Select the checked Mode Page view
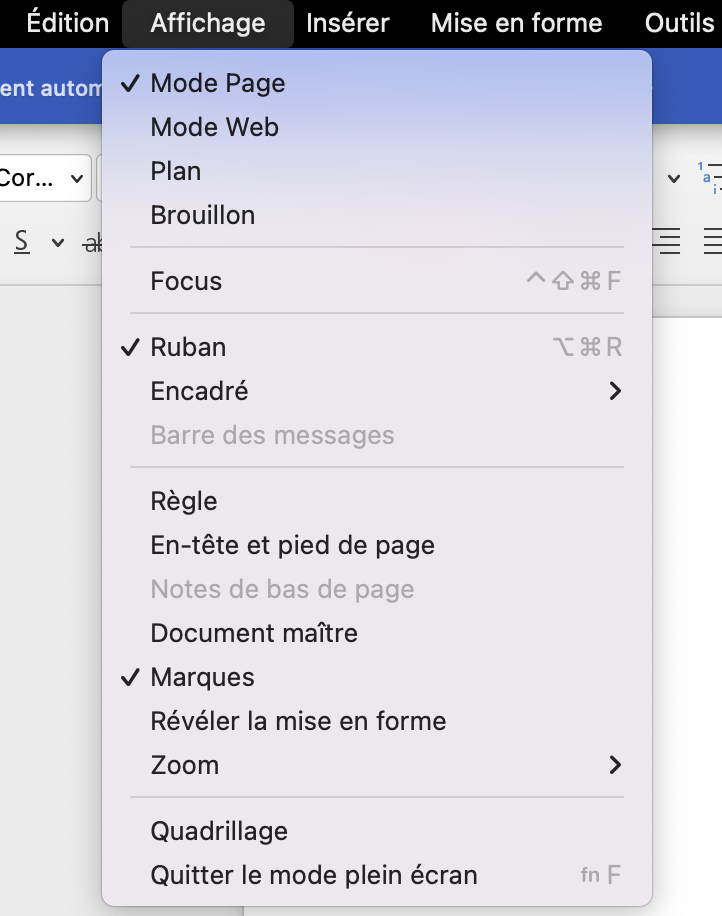This screenshot has height=916, width=722. (x=217, y=83)
